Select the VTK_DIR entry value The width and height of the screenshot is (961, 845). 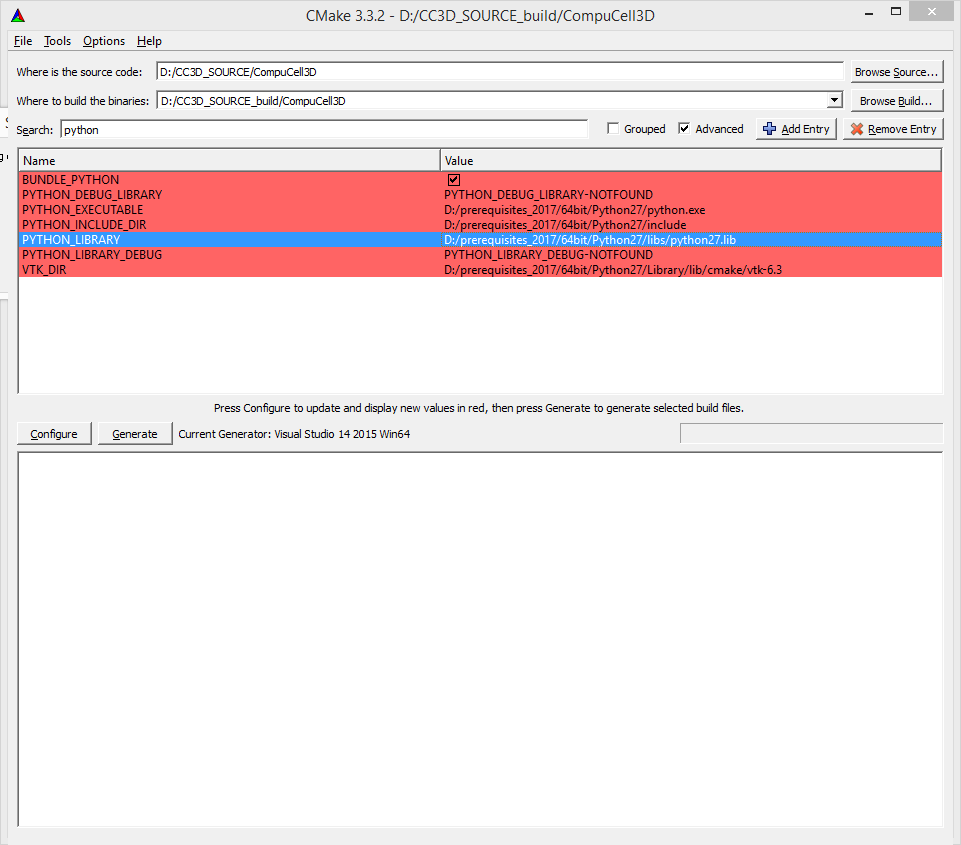click(612, 270)
